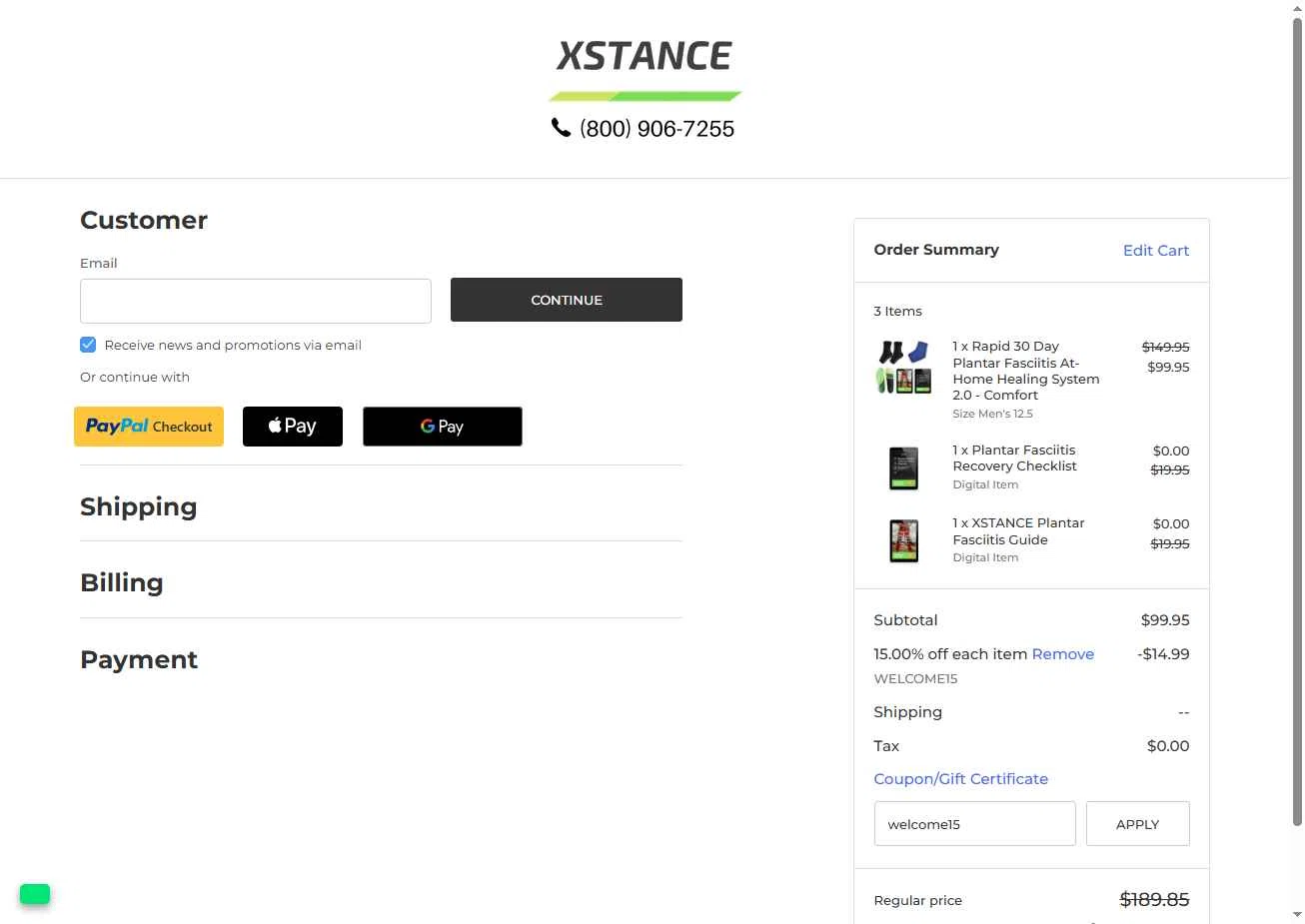
Task: Click the WELCOME15 code label
Action: 915,679
